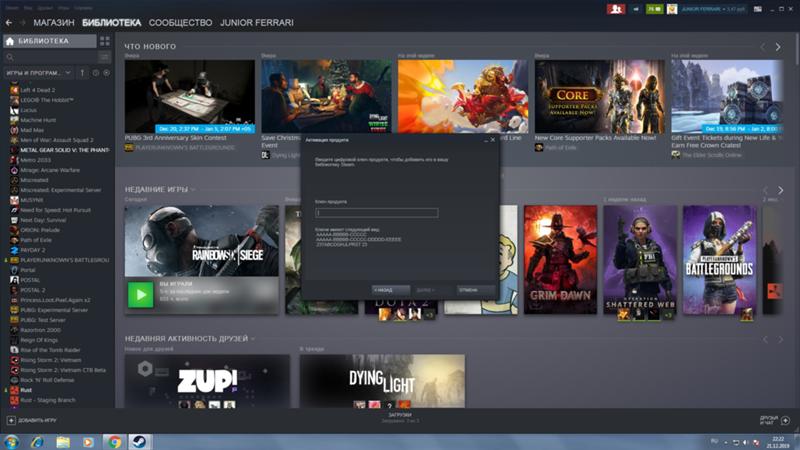Click the product key input field

[377, 213]
